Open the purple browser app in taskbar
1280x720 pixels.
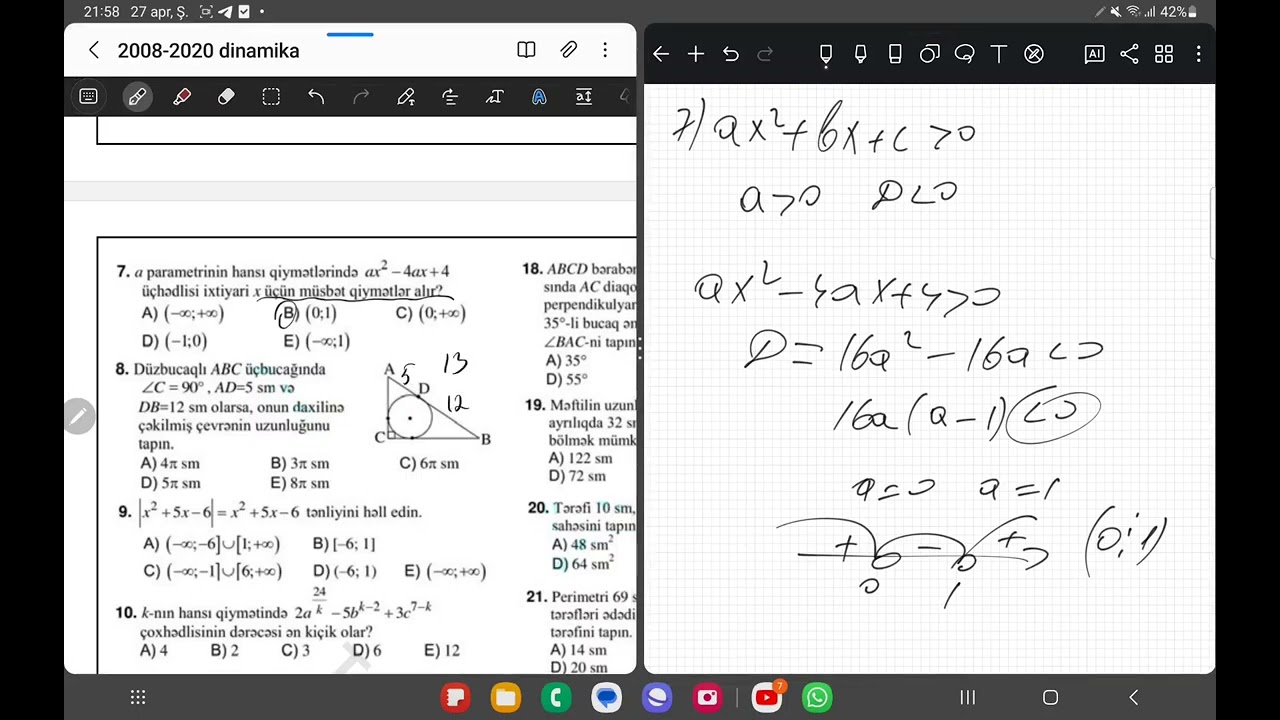pos(657,697)
